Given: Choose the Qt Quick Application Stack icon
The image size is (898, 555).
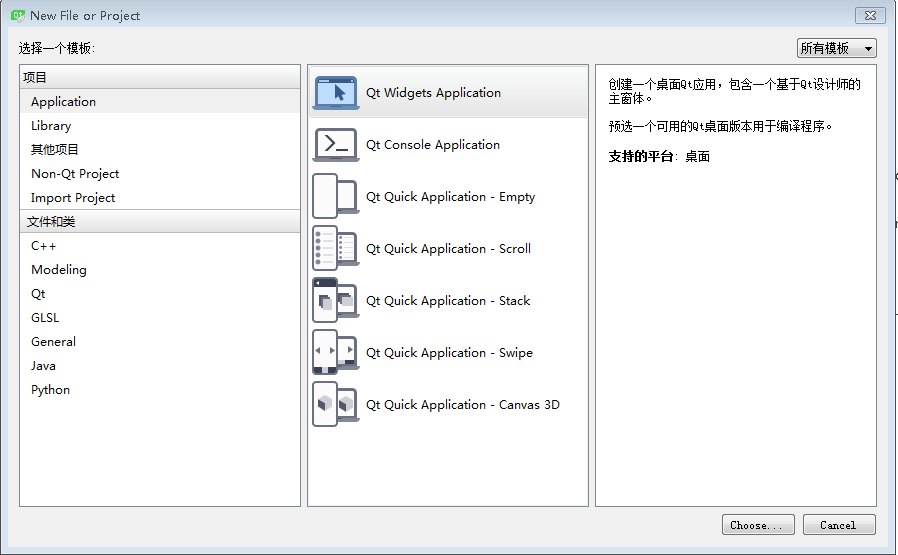Looking at the screenshot, I should coord(336,301).
